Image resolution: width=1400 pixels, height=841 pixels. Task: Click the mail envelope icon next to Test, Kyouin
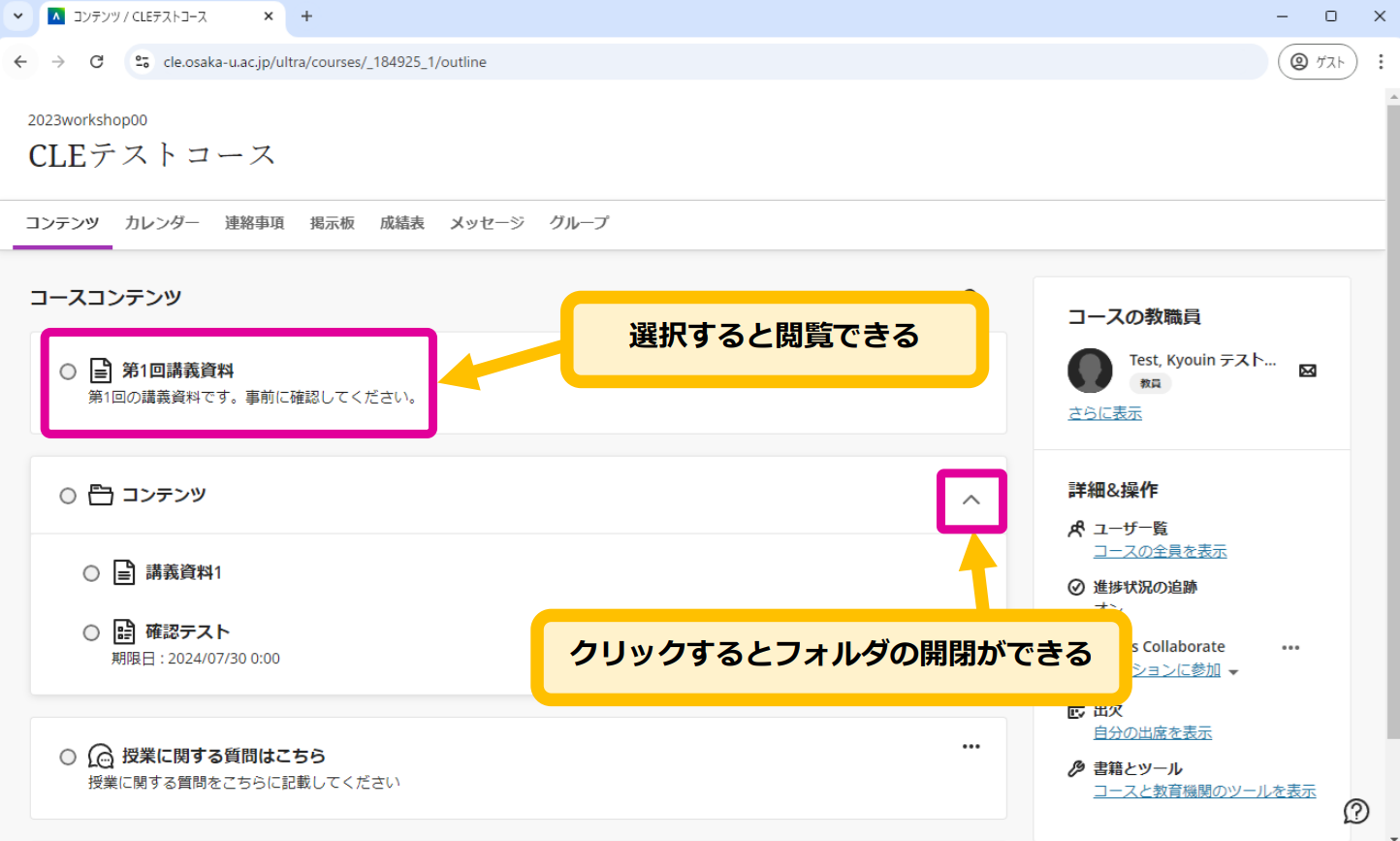coord(1308,371)
